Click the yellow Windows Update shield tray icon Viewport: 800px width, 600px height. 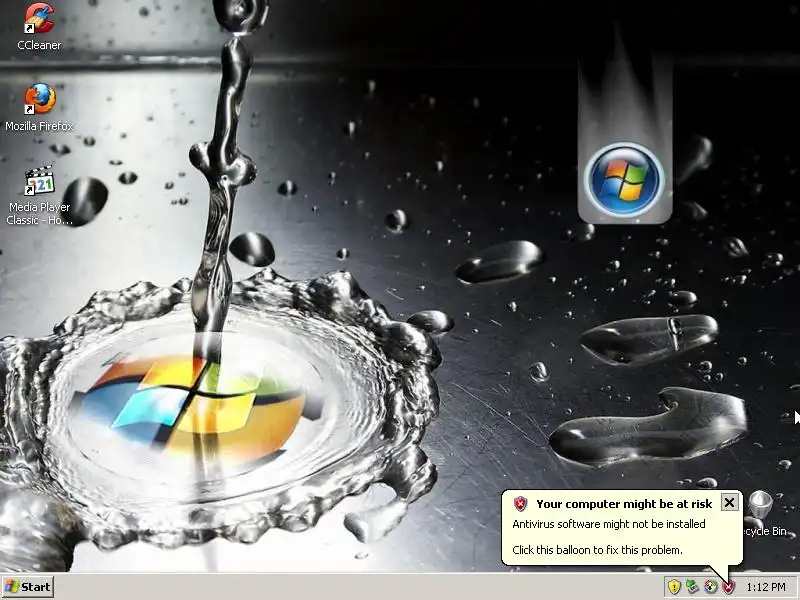[x=674, y=587]
